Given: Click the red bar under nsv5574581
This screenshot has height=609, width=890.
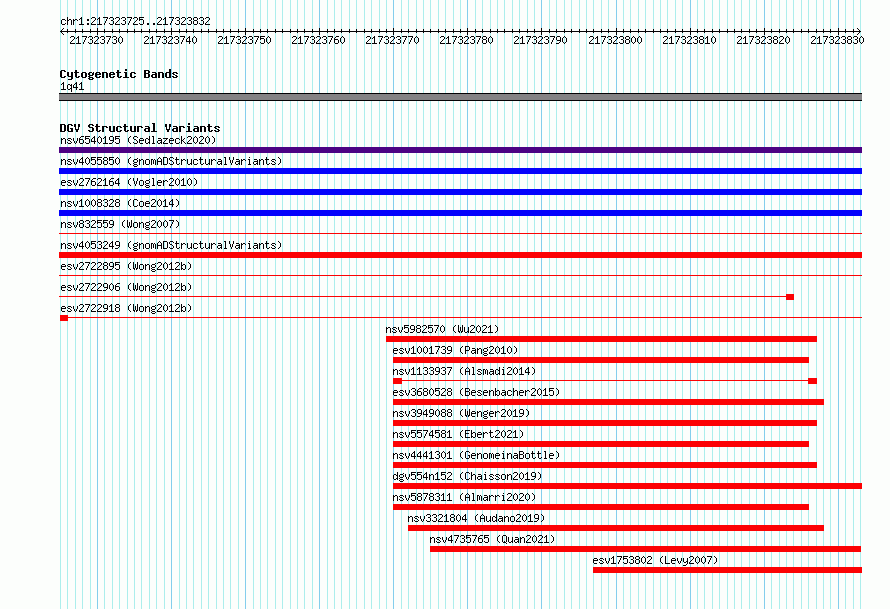Looking at the screenshot, I should [x=601, y=444].
